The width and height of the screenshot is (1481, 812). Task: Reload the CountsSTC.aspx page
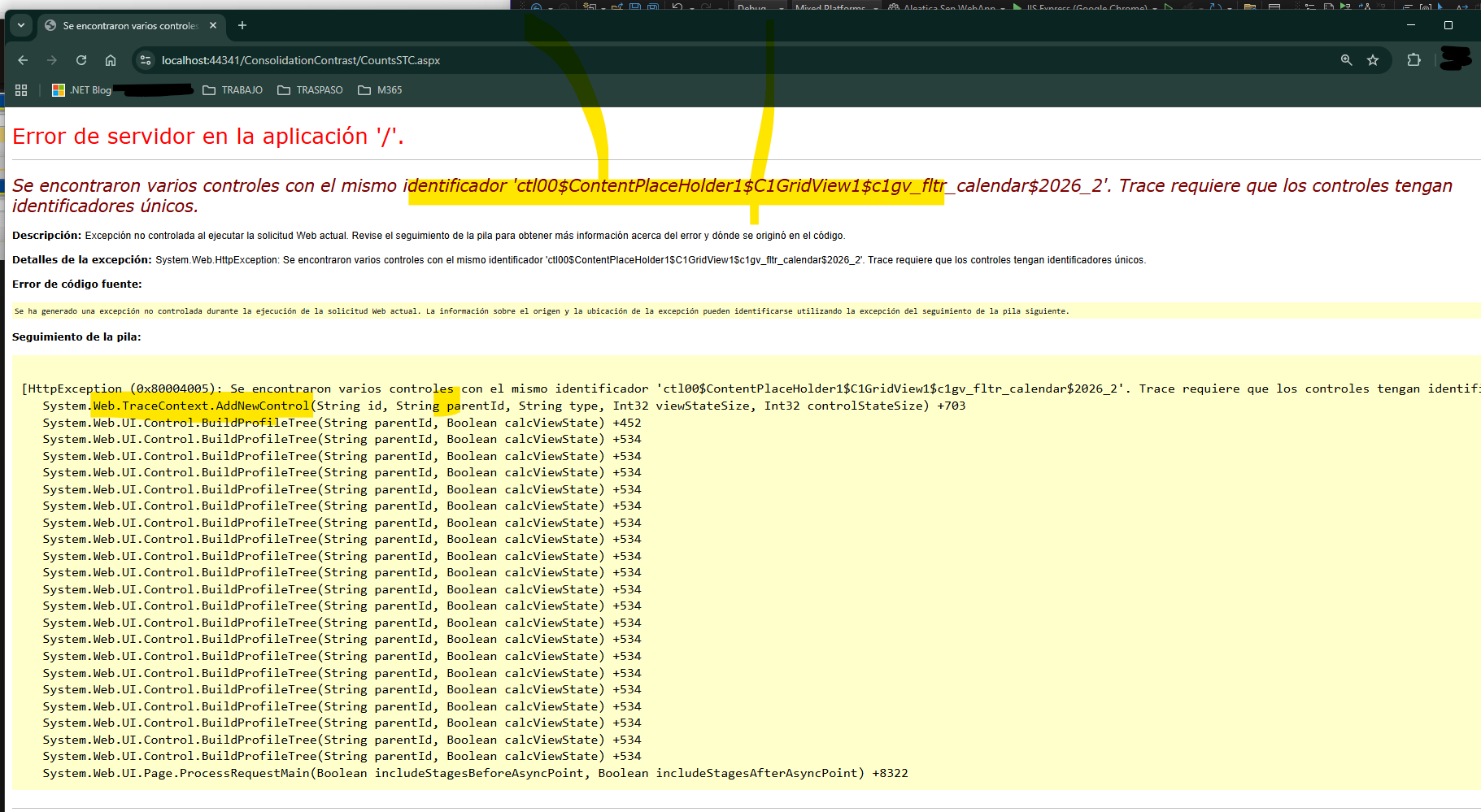[81, 60]
